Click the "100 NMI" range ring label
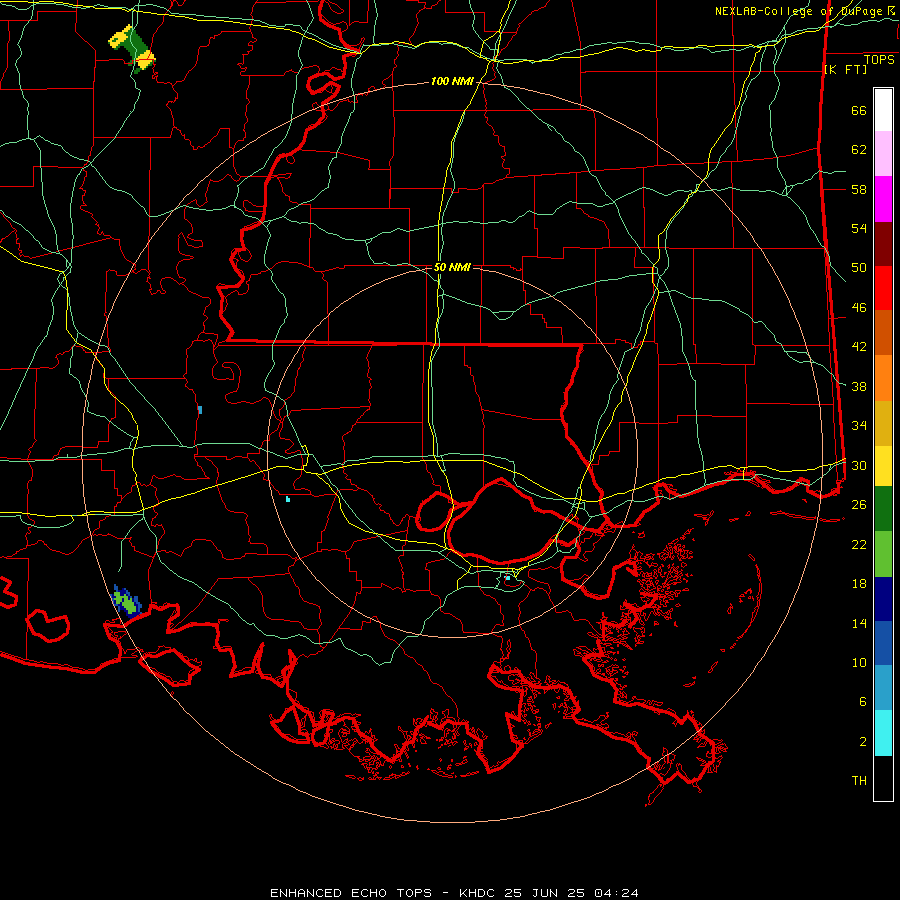 [x=452, y=82]
